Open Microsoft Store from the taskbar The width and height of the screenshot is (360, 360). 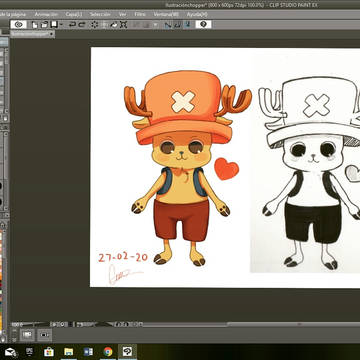[49, 352]
